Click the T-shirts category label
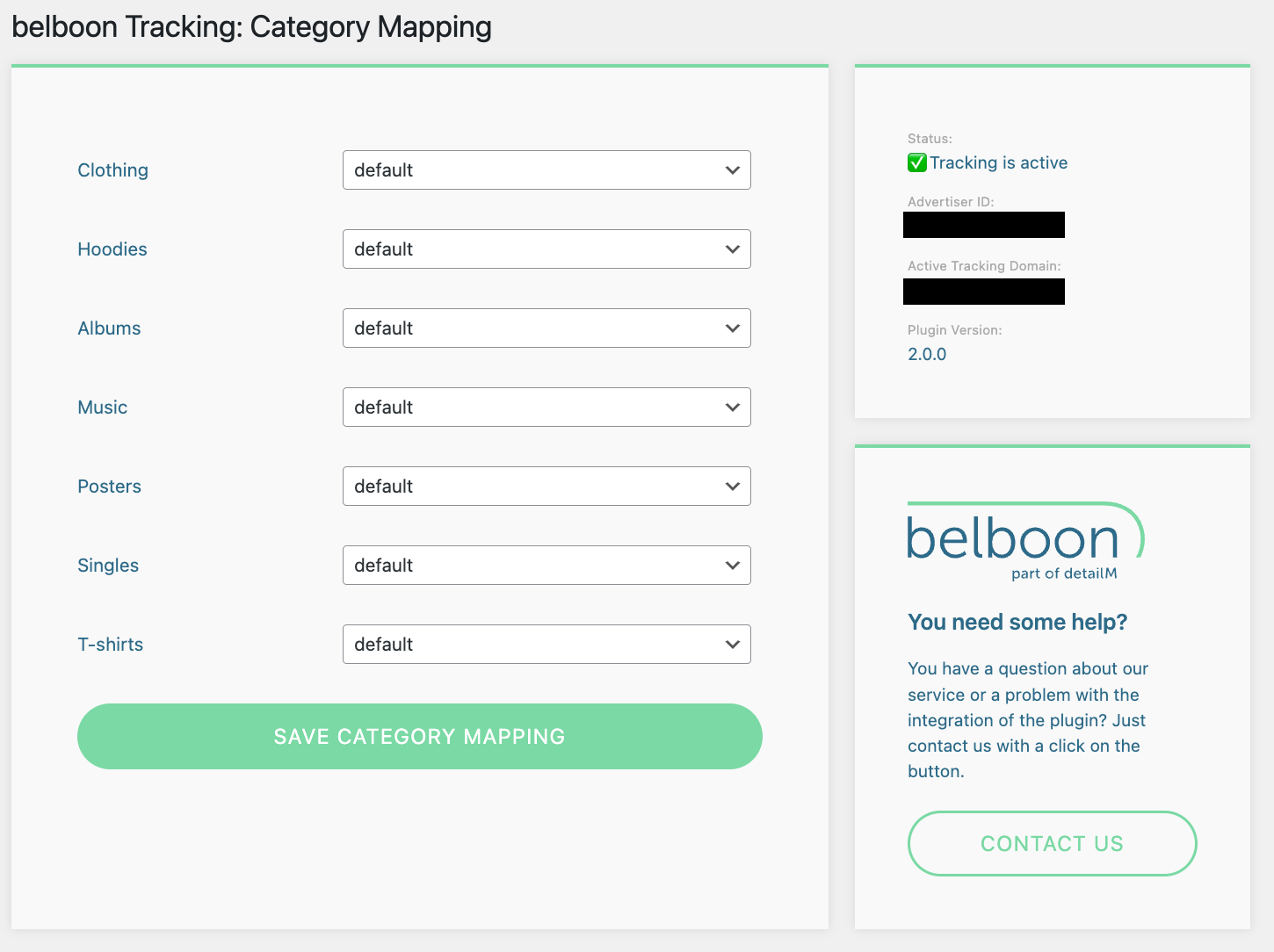The height and width of the screenshot is (952, 1274). pos(111,645)
